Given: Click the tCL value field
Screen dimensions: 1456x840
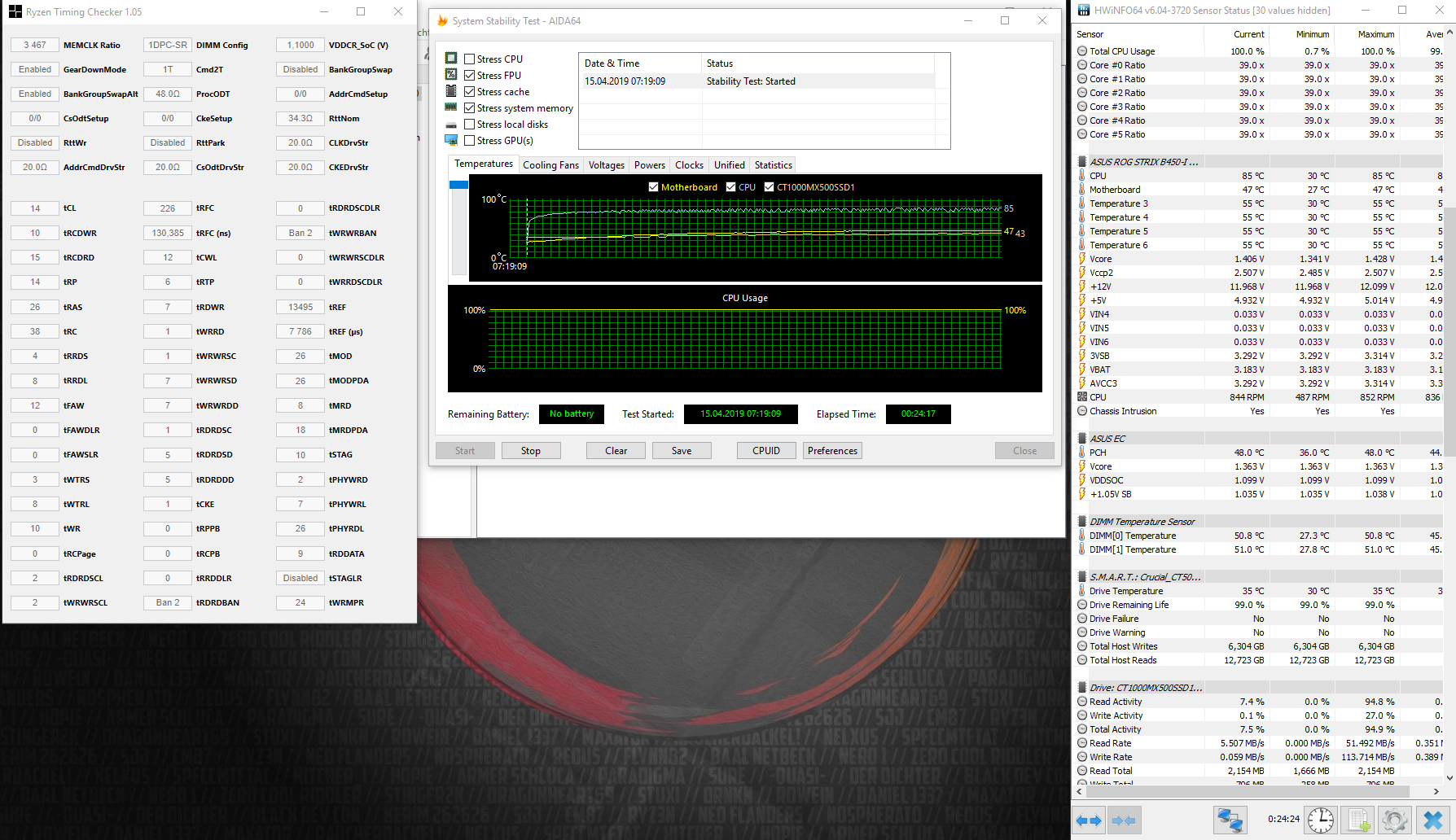Looking at the screenshot, I should [x=35, y=208].
